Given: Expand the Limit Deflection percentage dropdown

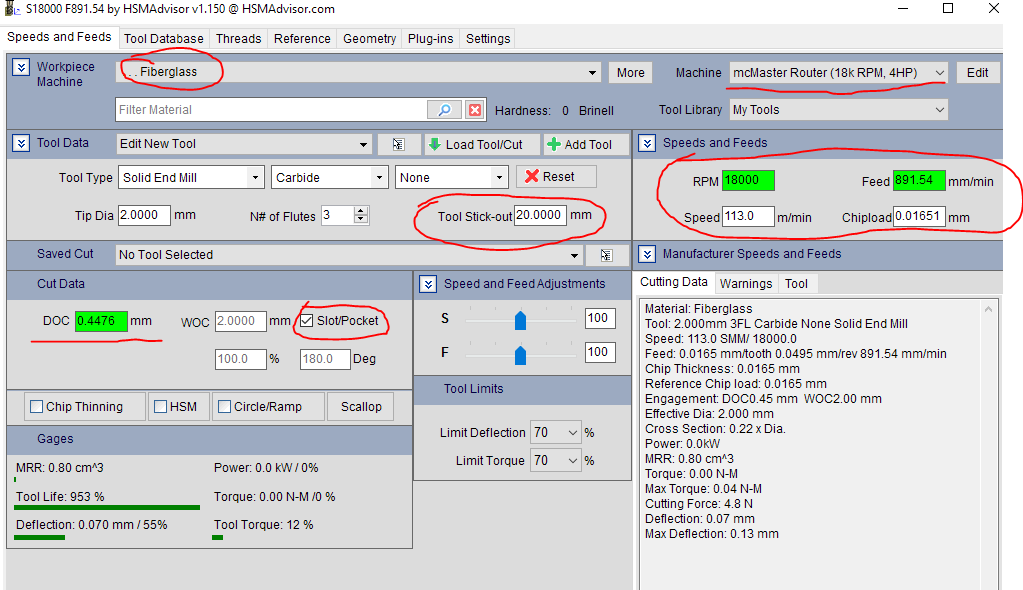Looking at the screenshot, I should coord(572,433).
